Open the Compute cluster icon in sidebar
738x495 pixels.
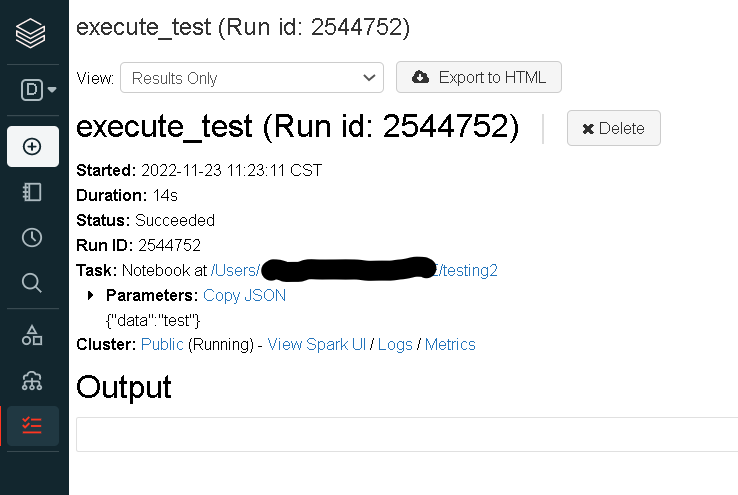coord(32,380)
